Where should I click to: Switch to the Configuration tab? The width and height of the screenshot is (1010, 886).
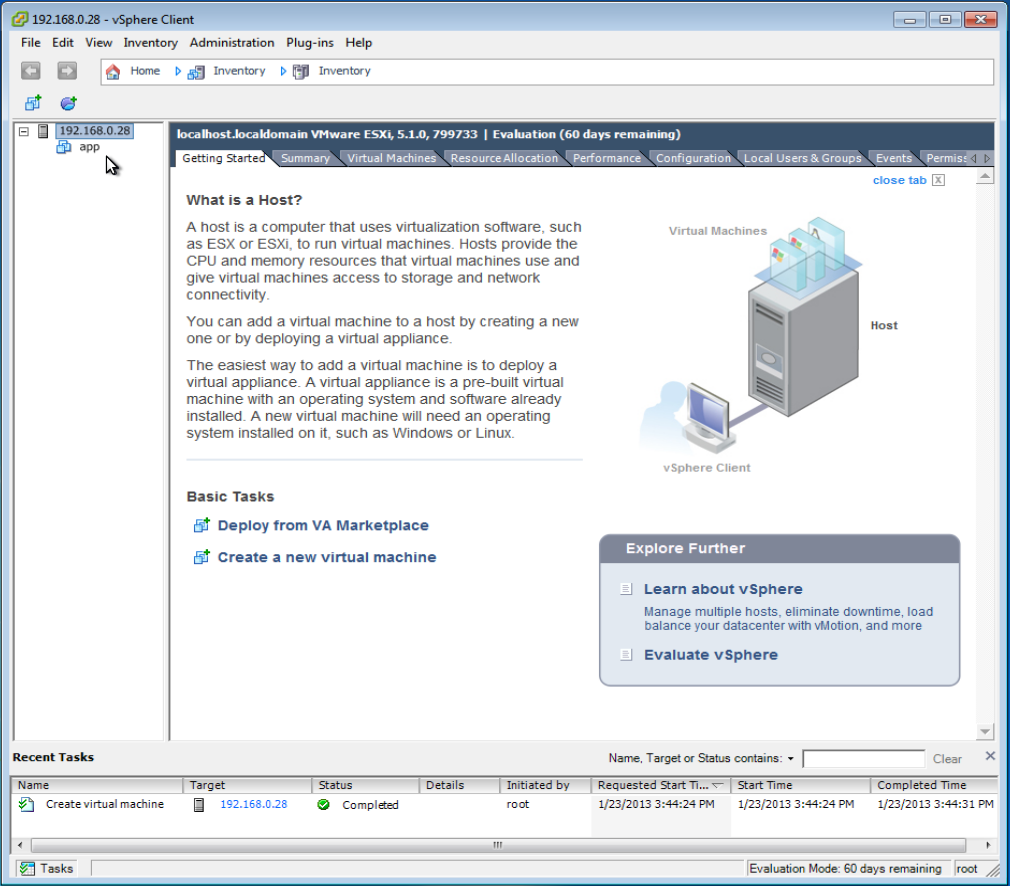tap(693, 158)
